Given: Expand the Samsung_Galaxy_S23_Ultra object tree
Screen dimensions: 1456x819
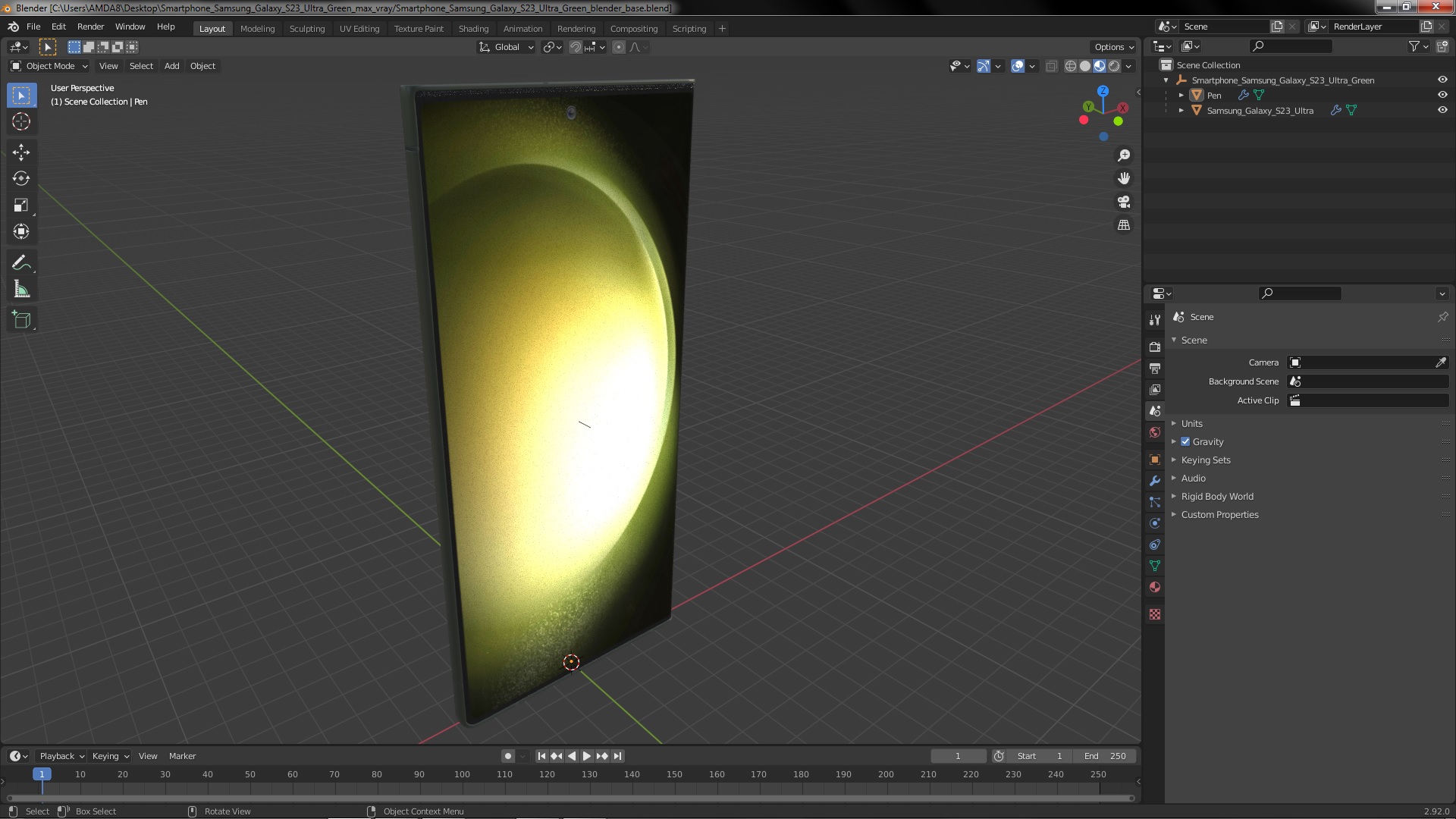Looking at the screenshot, I should [1181, 110].
